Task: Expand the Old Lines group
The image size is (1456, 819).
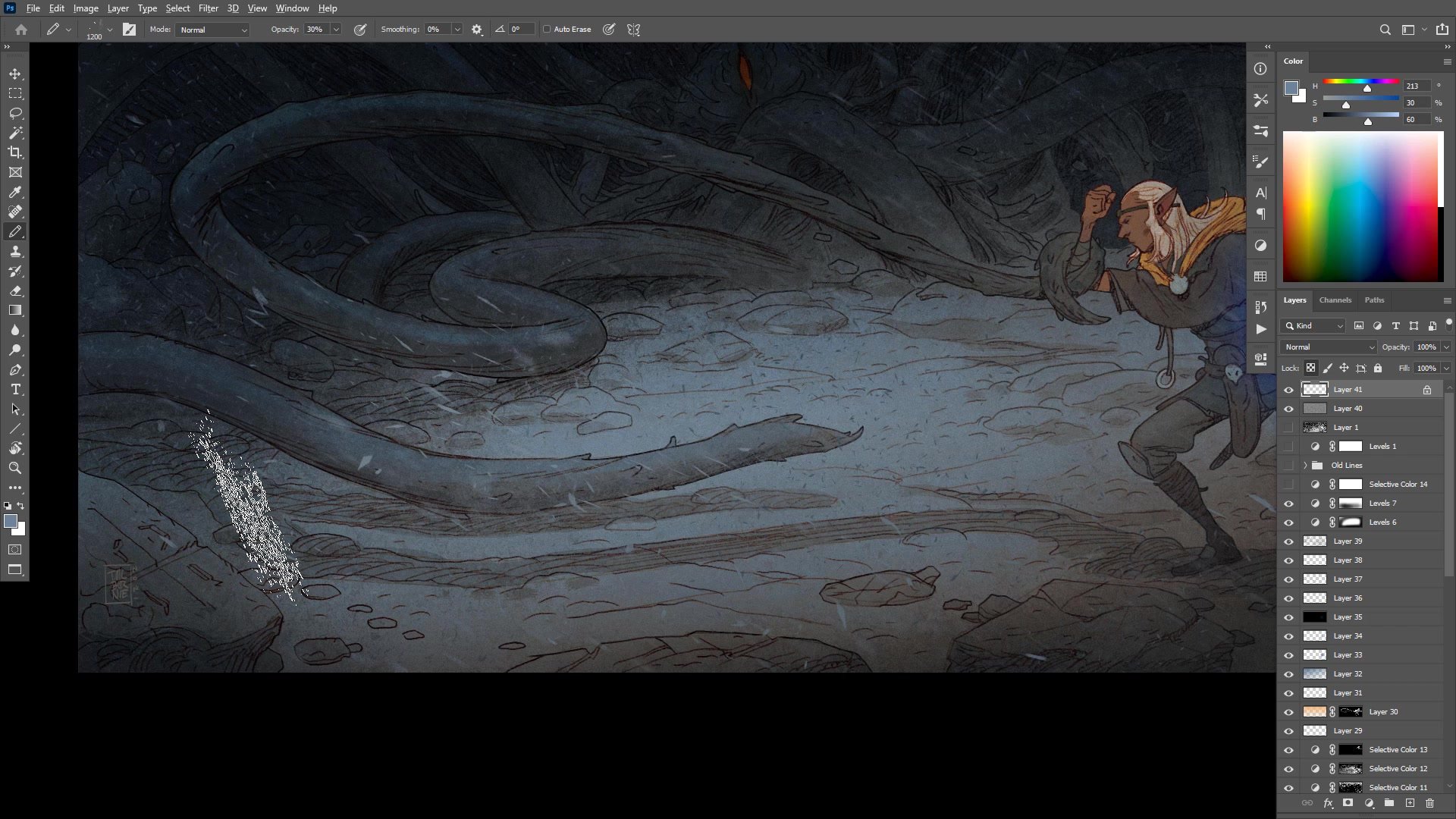Action: (1306, 465)
